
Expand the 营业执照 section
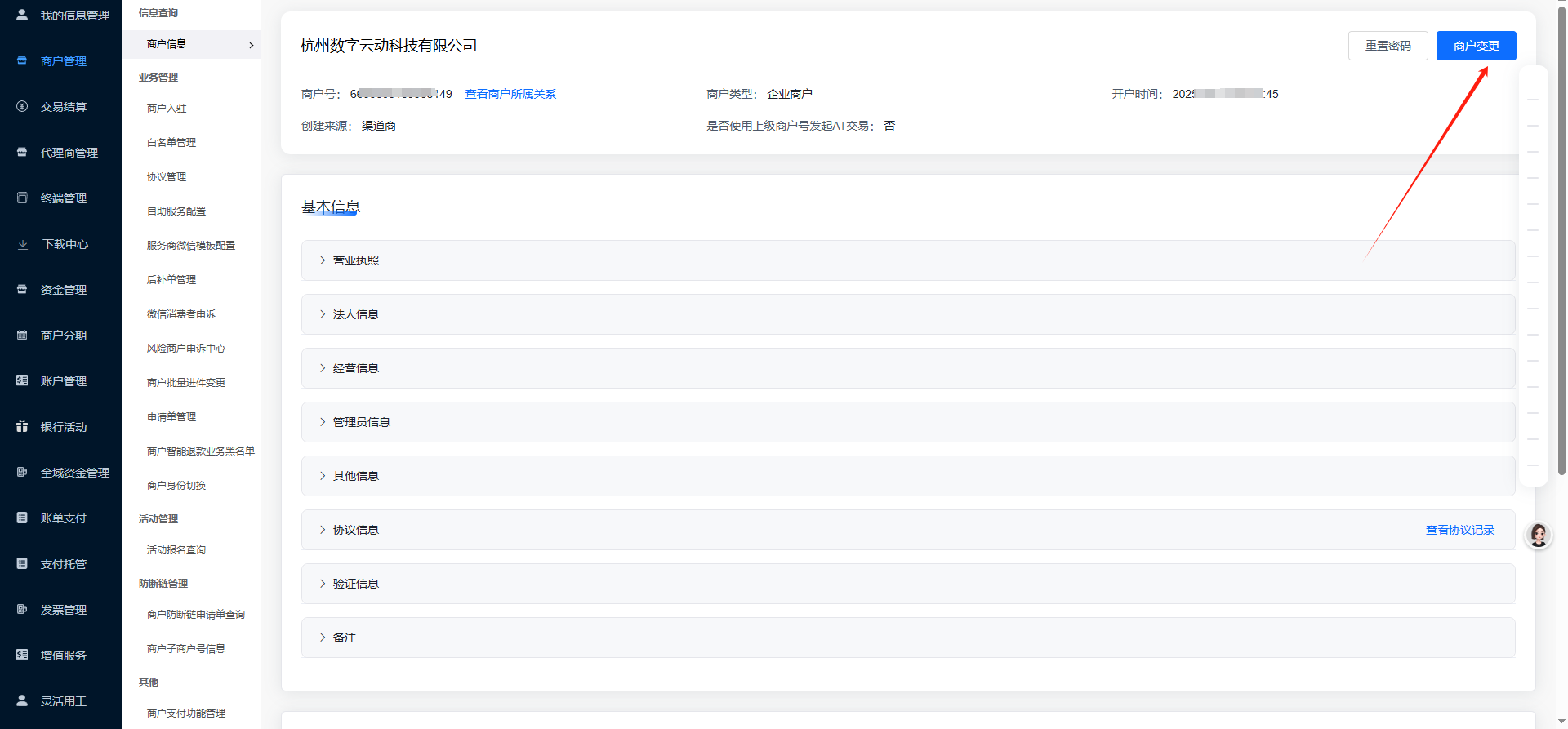(x=355, y=260)
